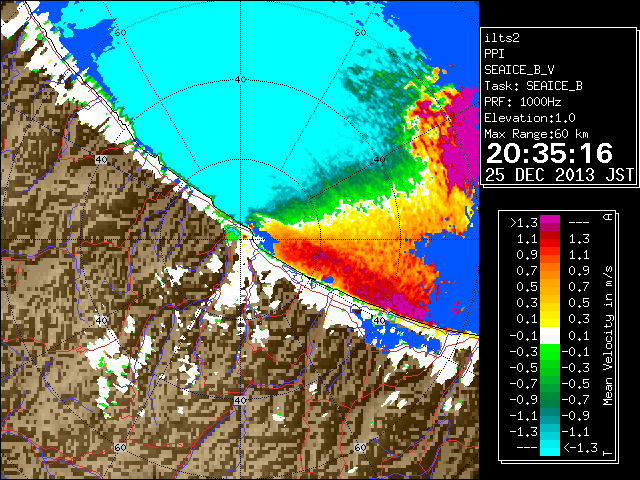Viewport: 640px width, 480px height.
Task: Select the "SEAICE_B_V" product label
Action: tap(519, 70)
